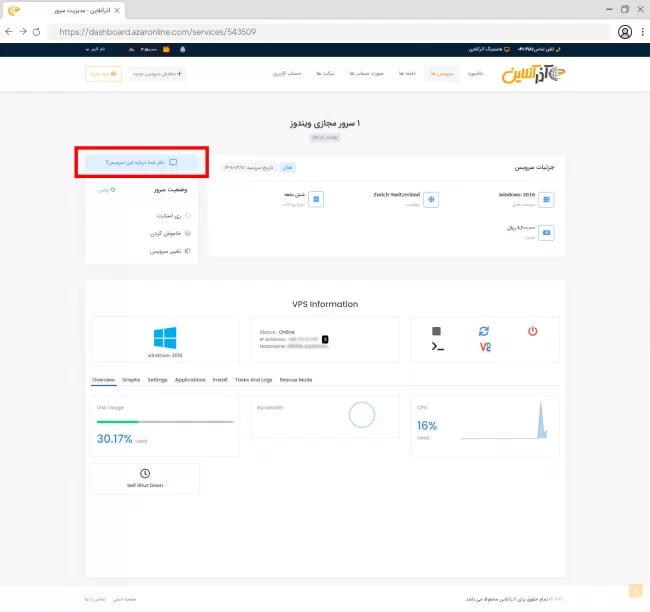Screen dimensions: 650x612
Task: Open the Rescue Mode tab
Action: tap(296, 380)
